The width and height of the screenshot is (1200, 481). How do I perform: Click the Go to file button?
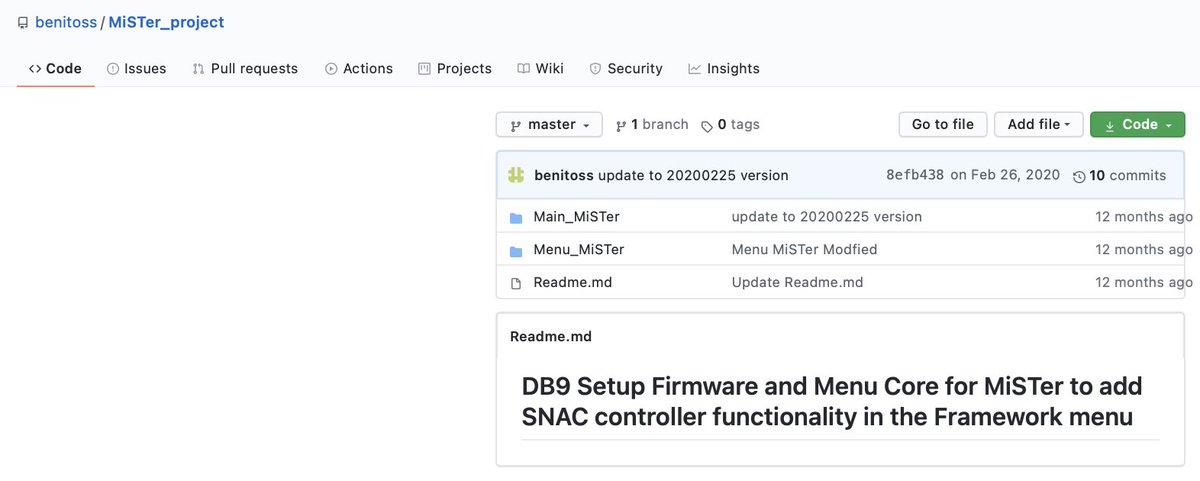(943, 125)
